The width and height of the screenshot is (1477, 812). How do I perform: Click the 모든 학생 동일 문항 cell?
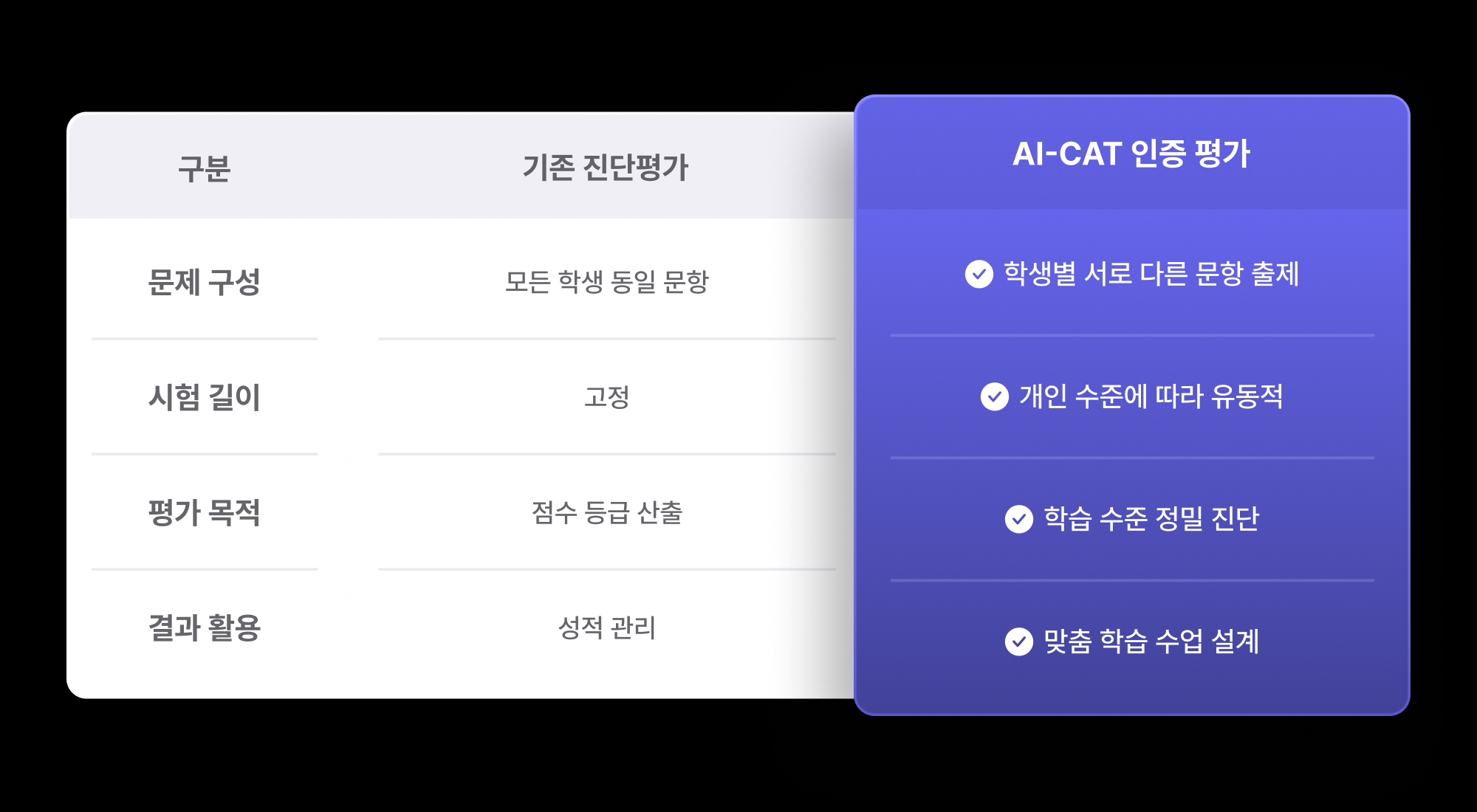[606, 281]
